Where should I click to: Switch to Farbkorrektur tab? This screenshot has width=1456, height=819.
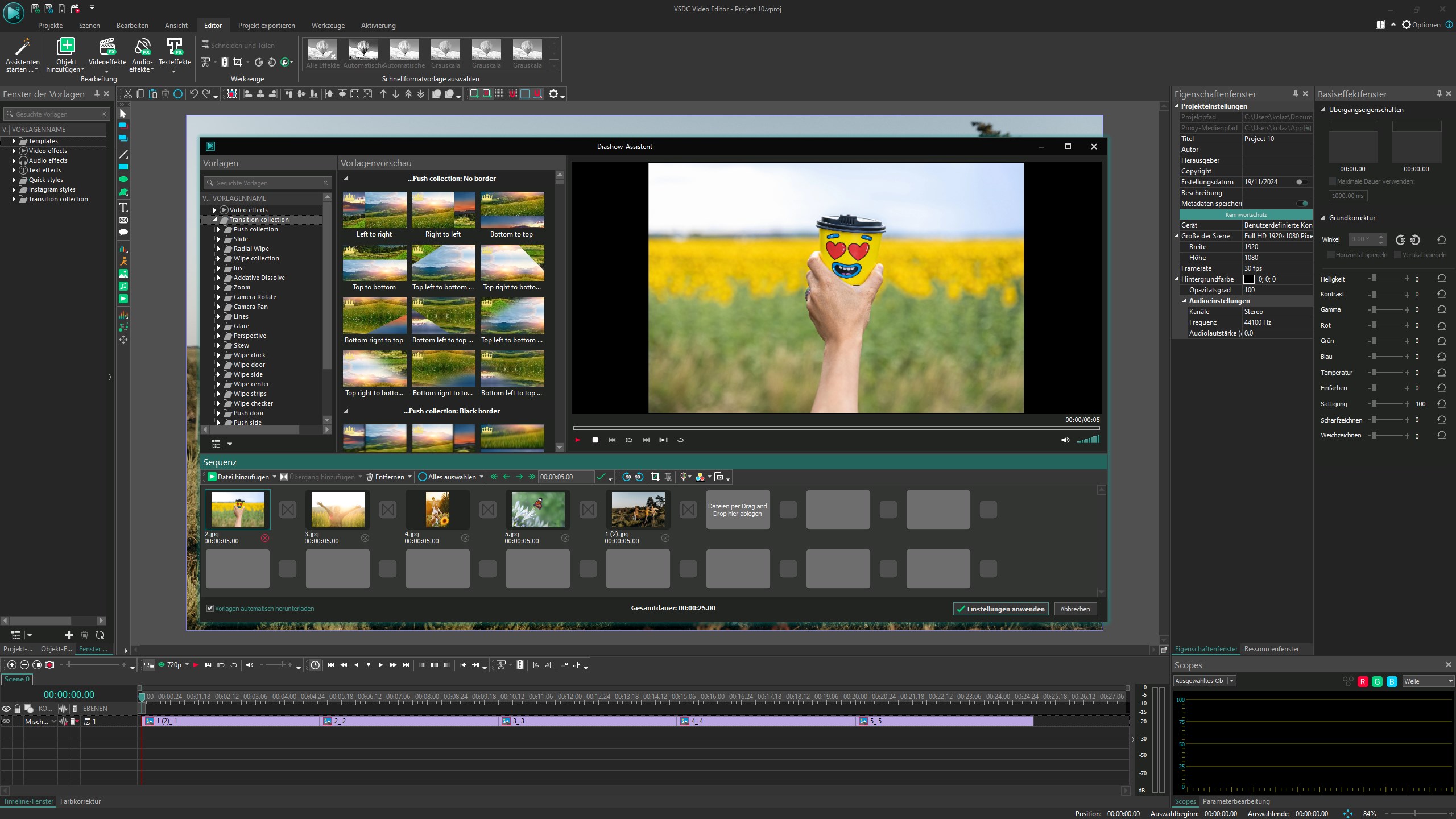pyautogui.click(x=80, y=801)
